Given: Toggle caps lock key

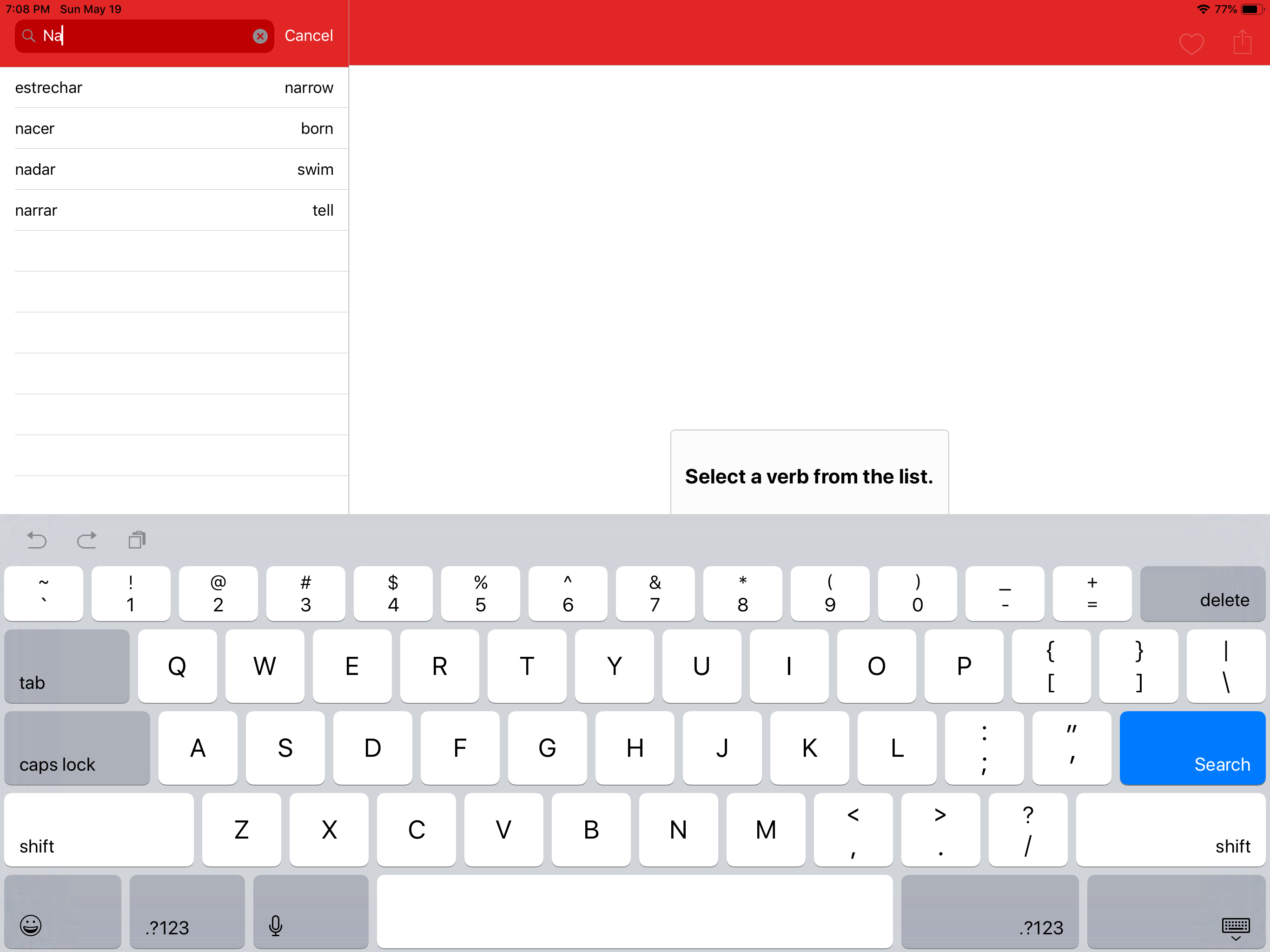Looking at the screenshot, I should click(77, 748).
